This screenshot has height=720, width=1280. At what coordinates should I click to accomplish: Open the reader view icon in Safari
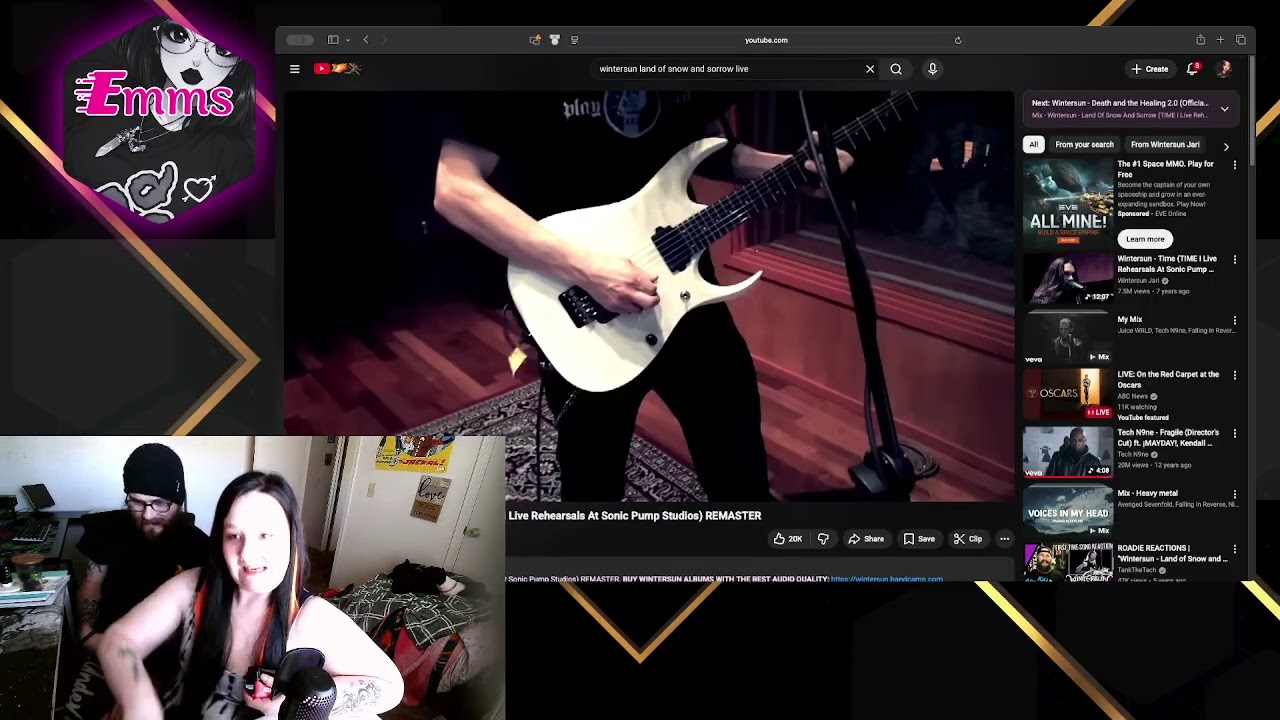[x=574, y=40]
